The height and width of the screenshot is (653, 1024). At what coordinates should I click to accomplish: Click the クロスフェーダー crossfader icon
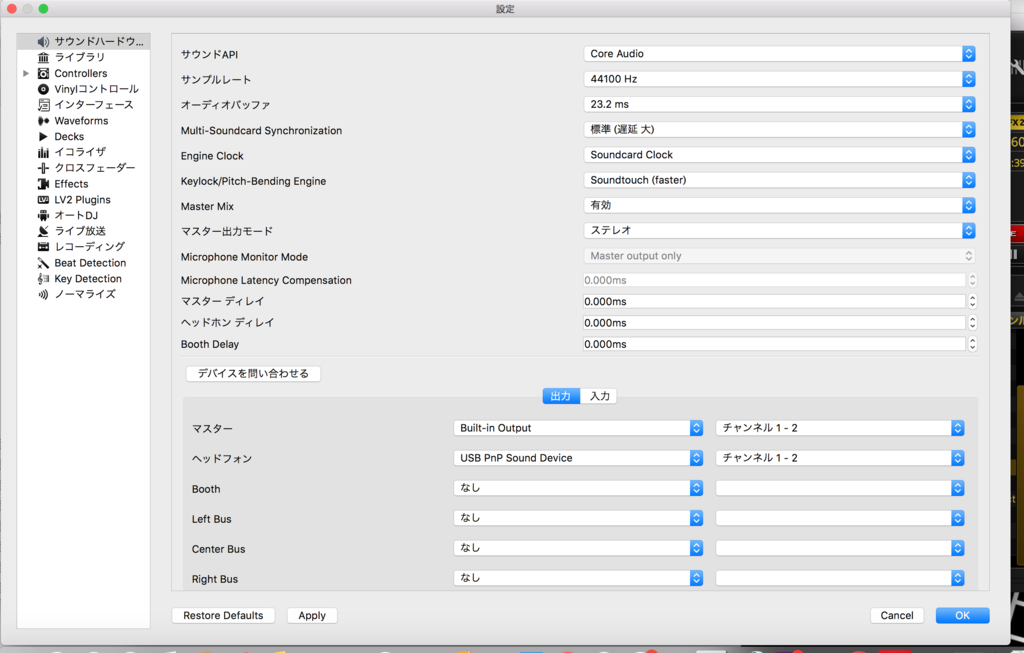pos(43,168)
